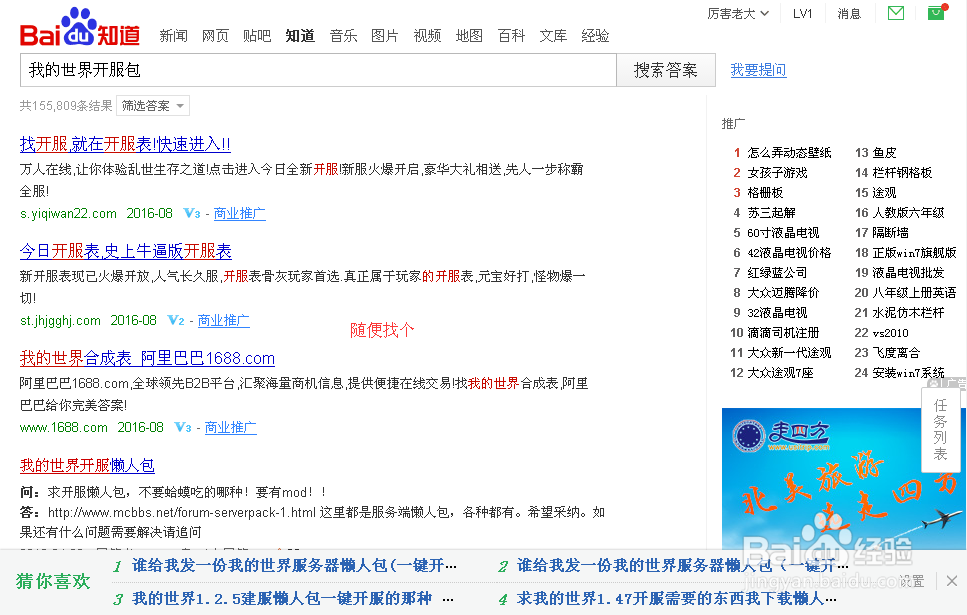The width and height of the screenshot is (967, 615).
Task: Click V2 badge beside st.jhjgghj.com result
Action: pos(176,320)
